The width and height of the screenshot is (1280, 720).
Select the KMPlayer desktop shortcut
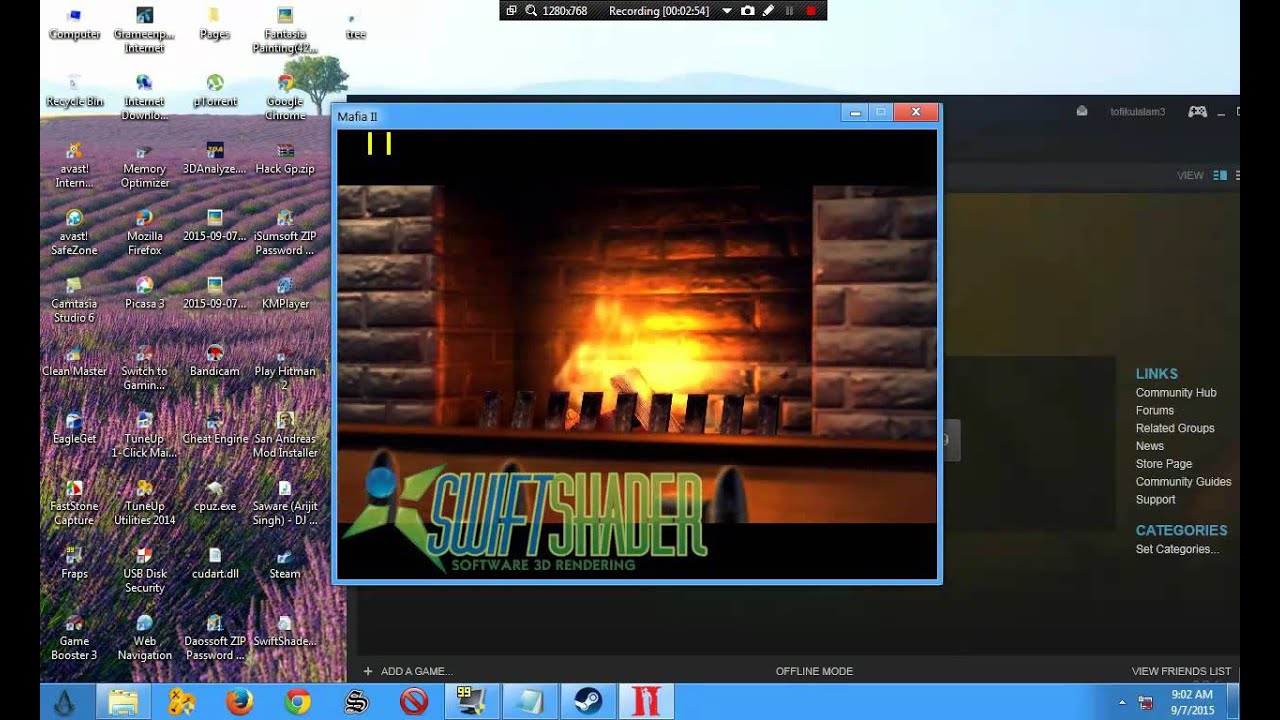285,293
